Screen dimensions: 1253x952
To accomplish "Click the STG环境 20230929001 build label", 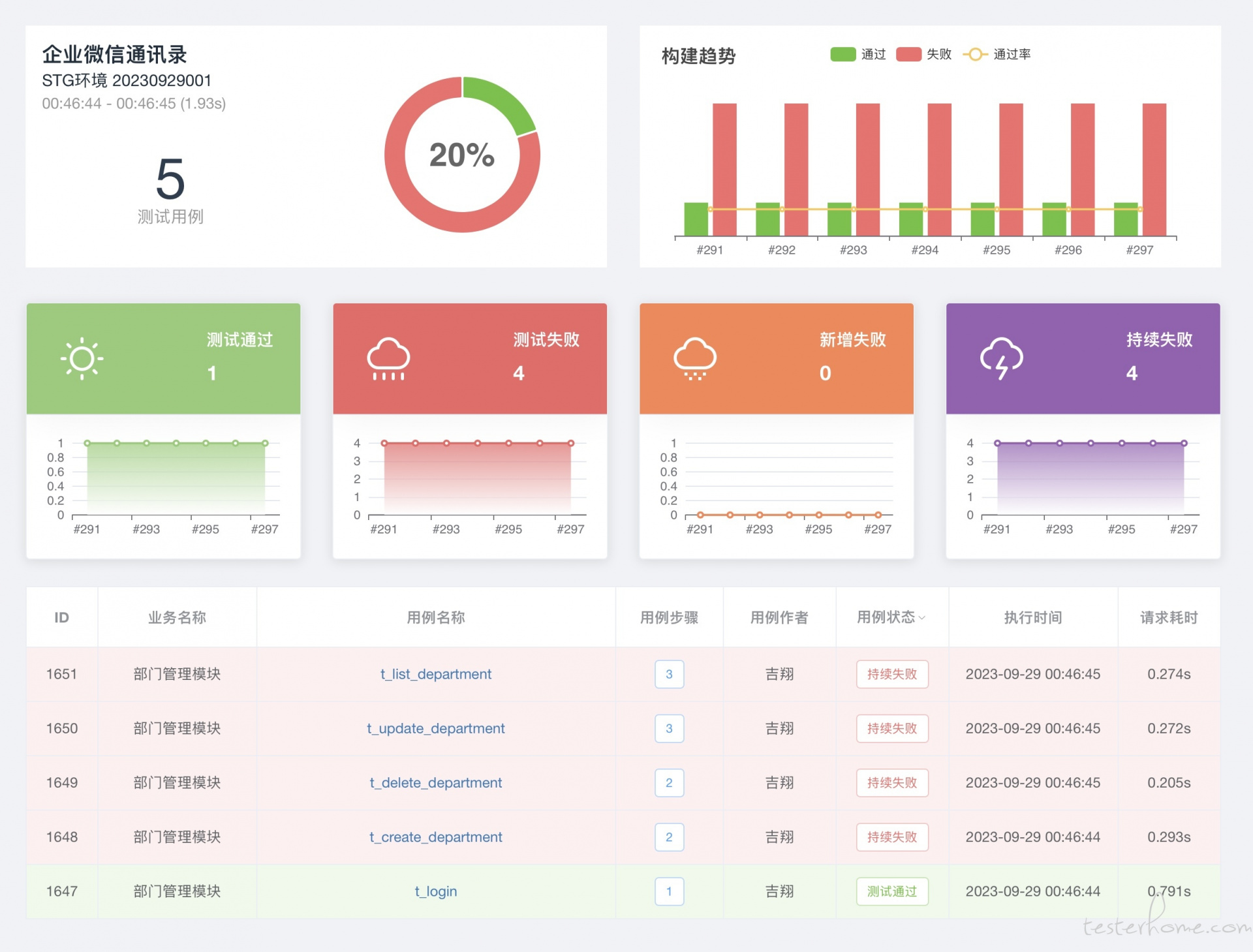I will [127, 80].
